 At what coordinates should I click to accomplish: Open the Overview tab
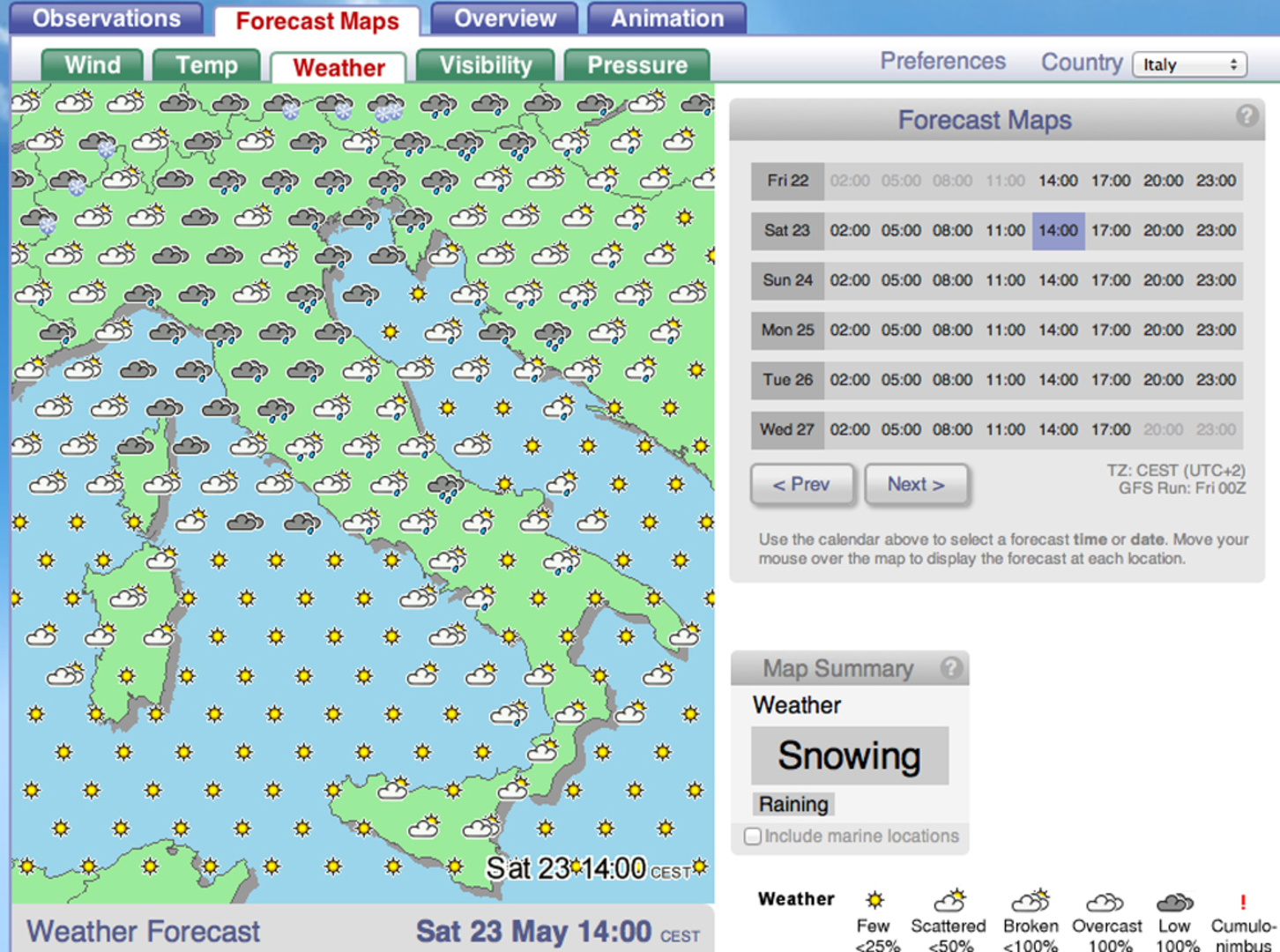(x=505, y=19)
